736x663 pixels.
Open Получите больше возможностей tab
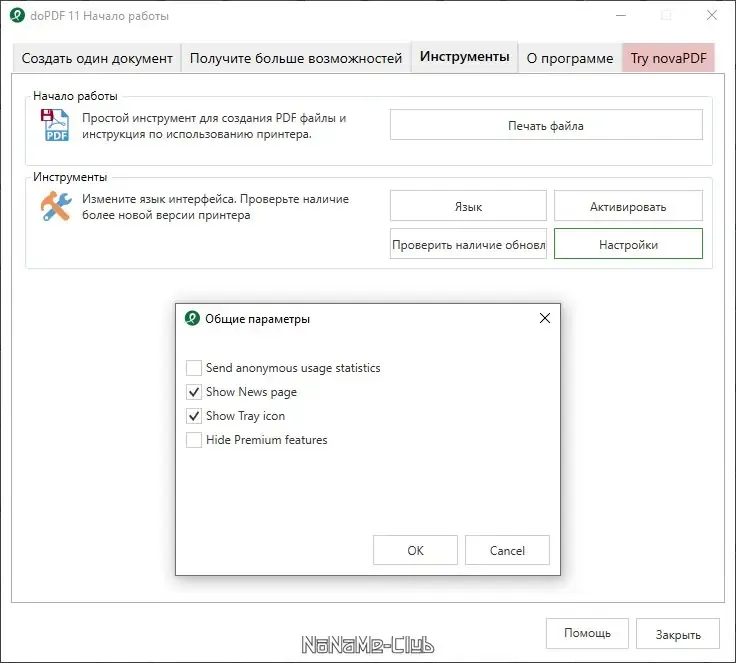click(x=296, y=58)
